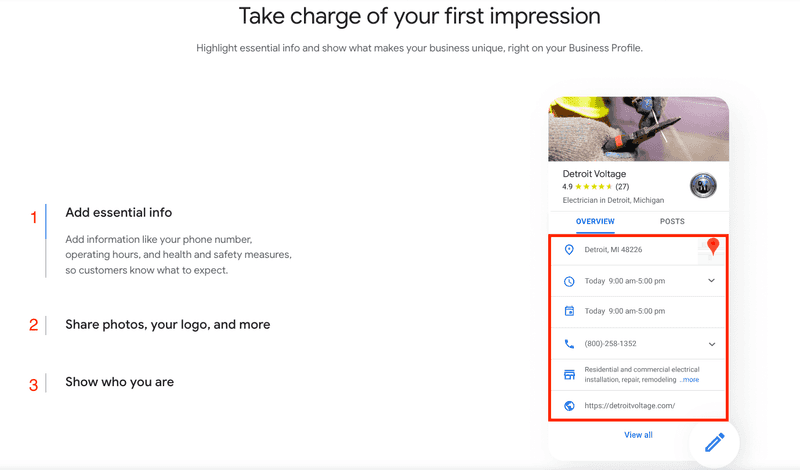Open the detroitvoltage.com website link

pos(630,406)
